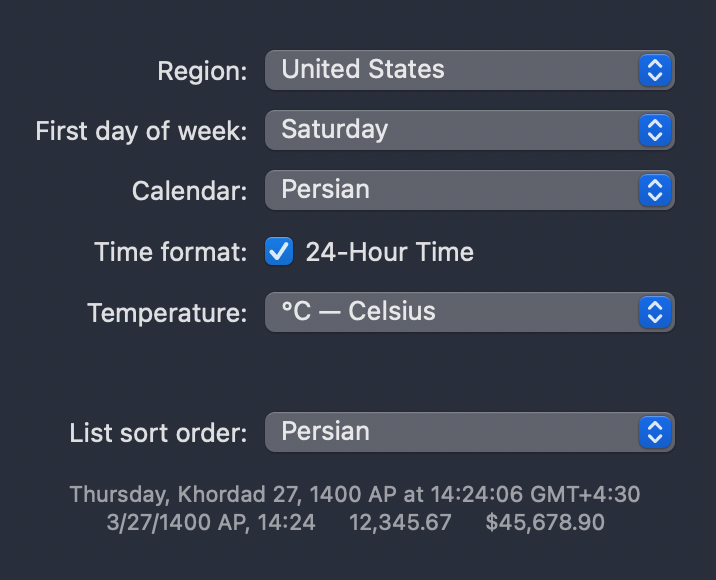
Task: Click the blue arrows on the Calendar popup
Action: click(654, 190)
